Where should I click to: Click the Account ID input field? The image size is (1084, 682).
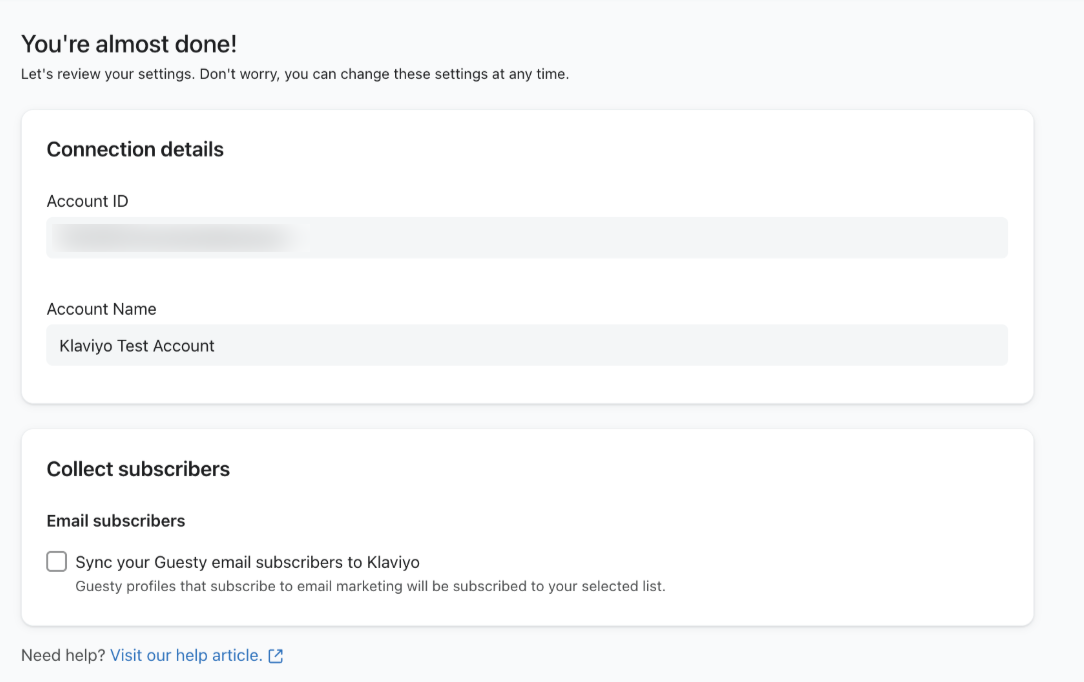(x=650, y=238)
